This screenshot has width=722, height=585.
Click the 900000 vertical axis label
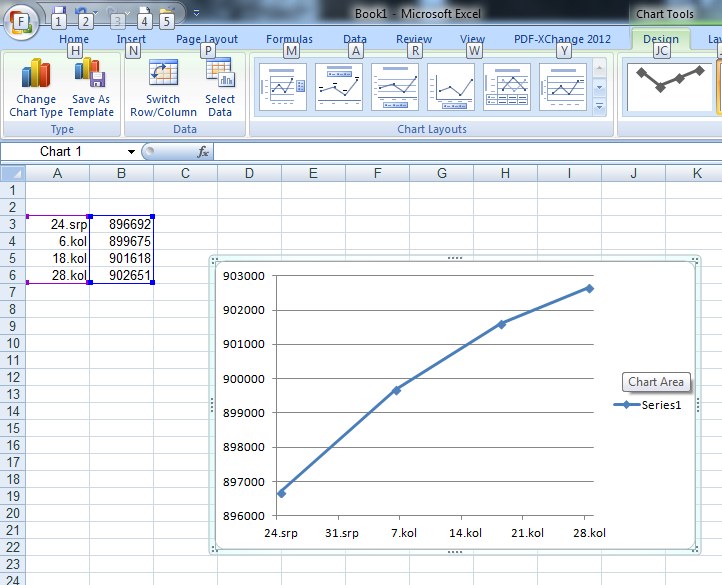click(x=244, y=379)
